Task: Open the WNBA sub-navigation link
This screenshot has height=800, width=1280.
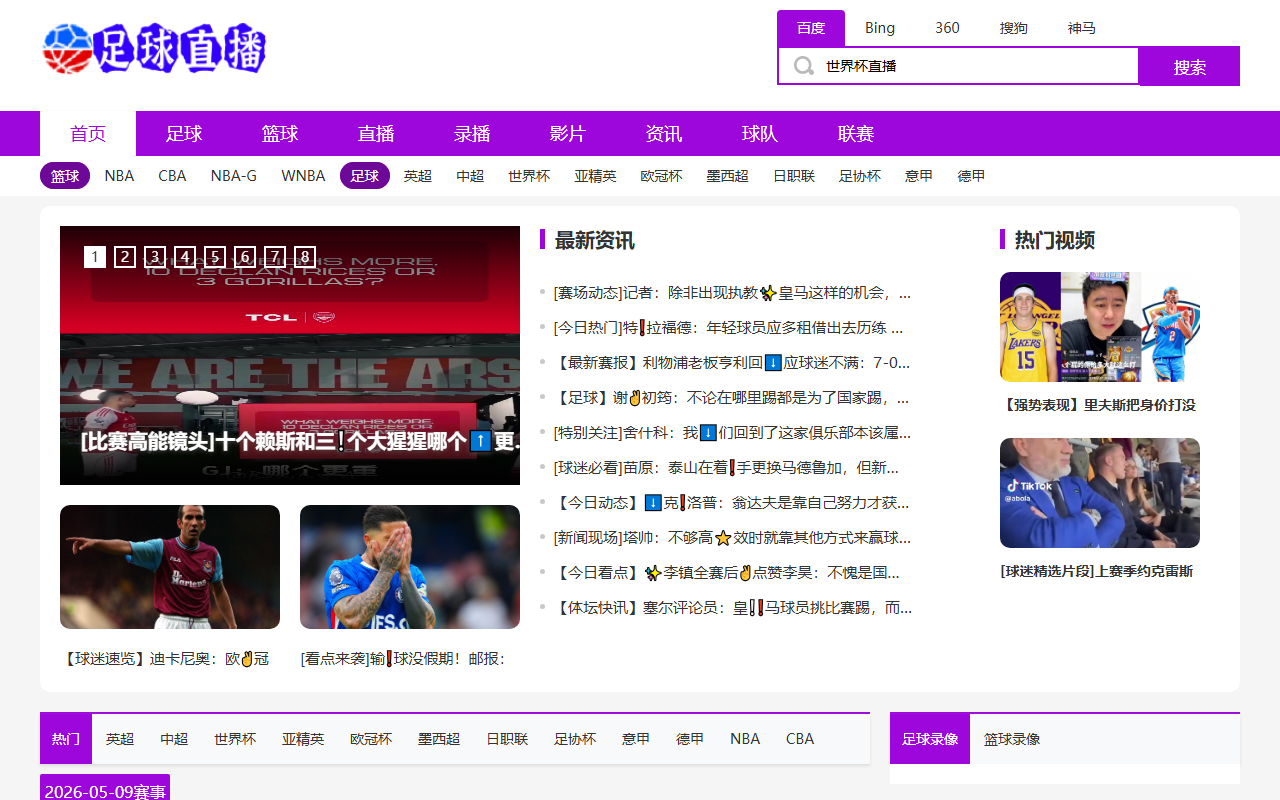Action: tap(303, 176)
